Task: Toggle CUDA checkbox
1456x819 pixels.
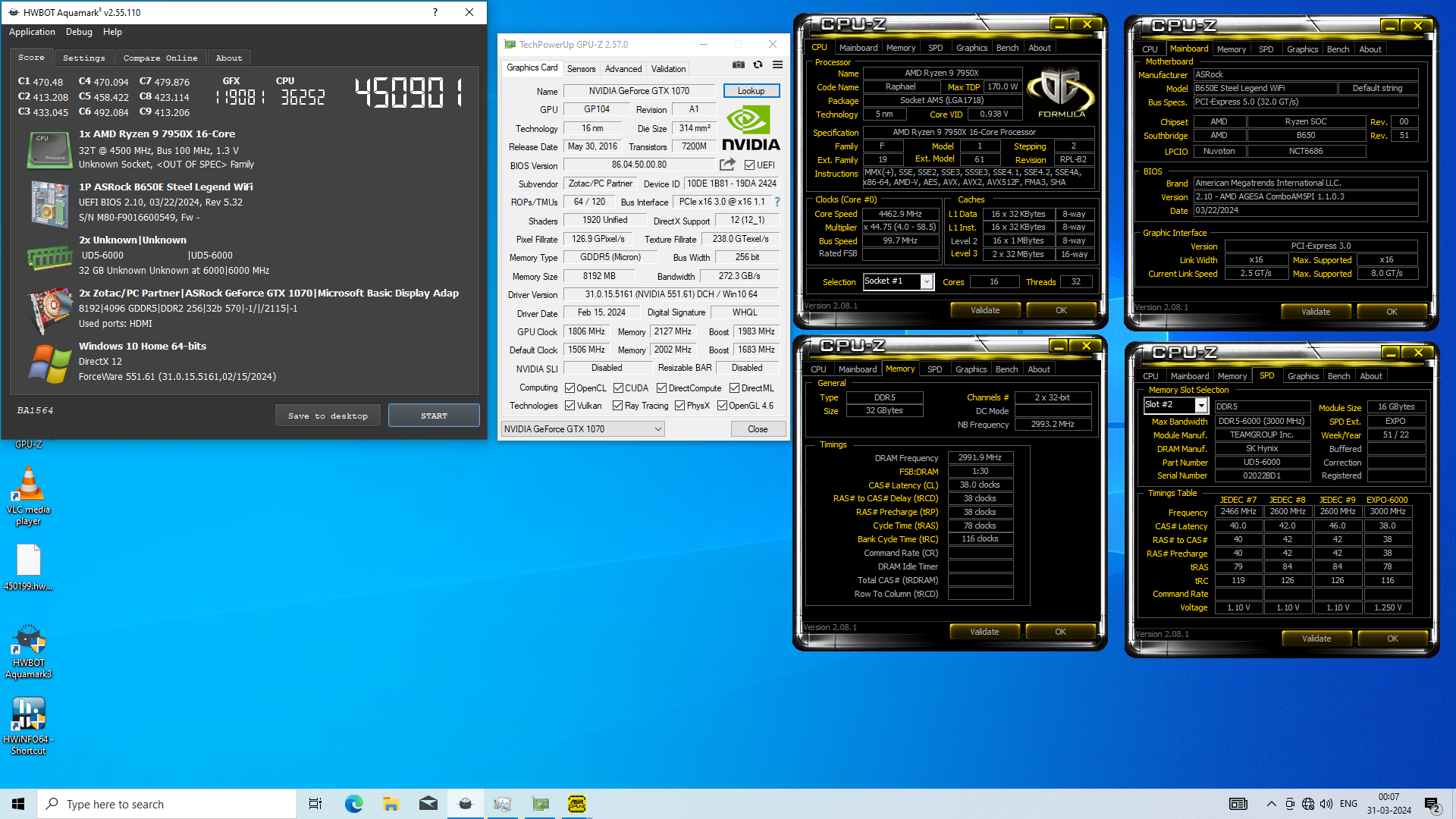Action: point(618,388)
